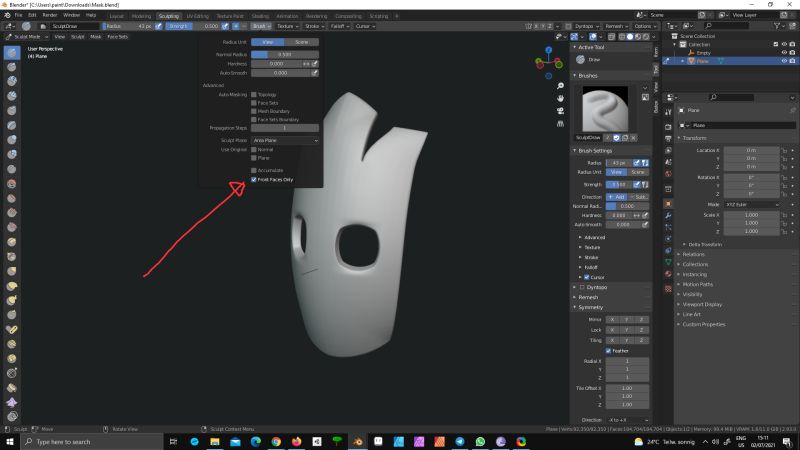Toggle the Feather checkbox under Symmetry
The width and height of the screenshot is (800, 450).
click(x=608, y=351)
